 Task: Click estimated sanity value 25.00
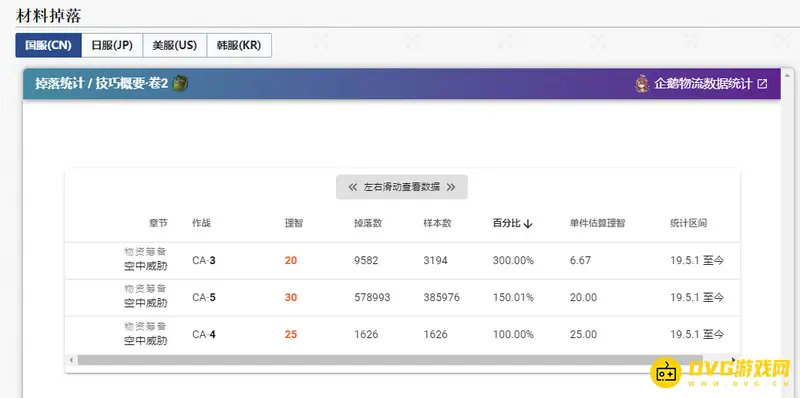tap(583, 335)
